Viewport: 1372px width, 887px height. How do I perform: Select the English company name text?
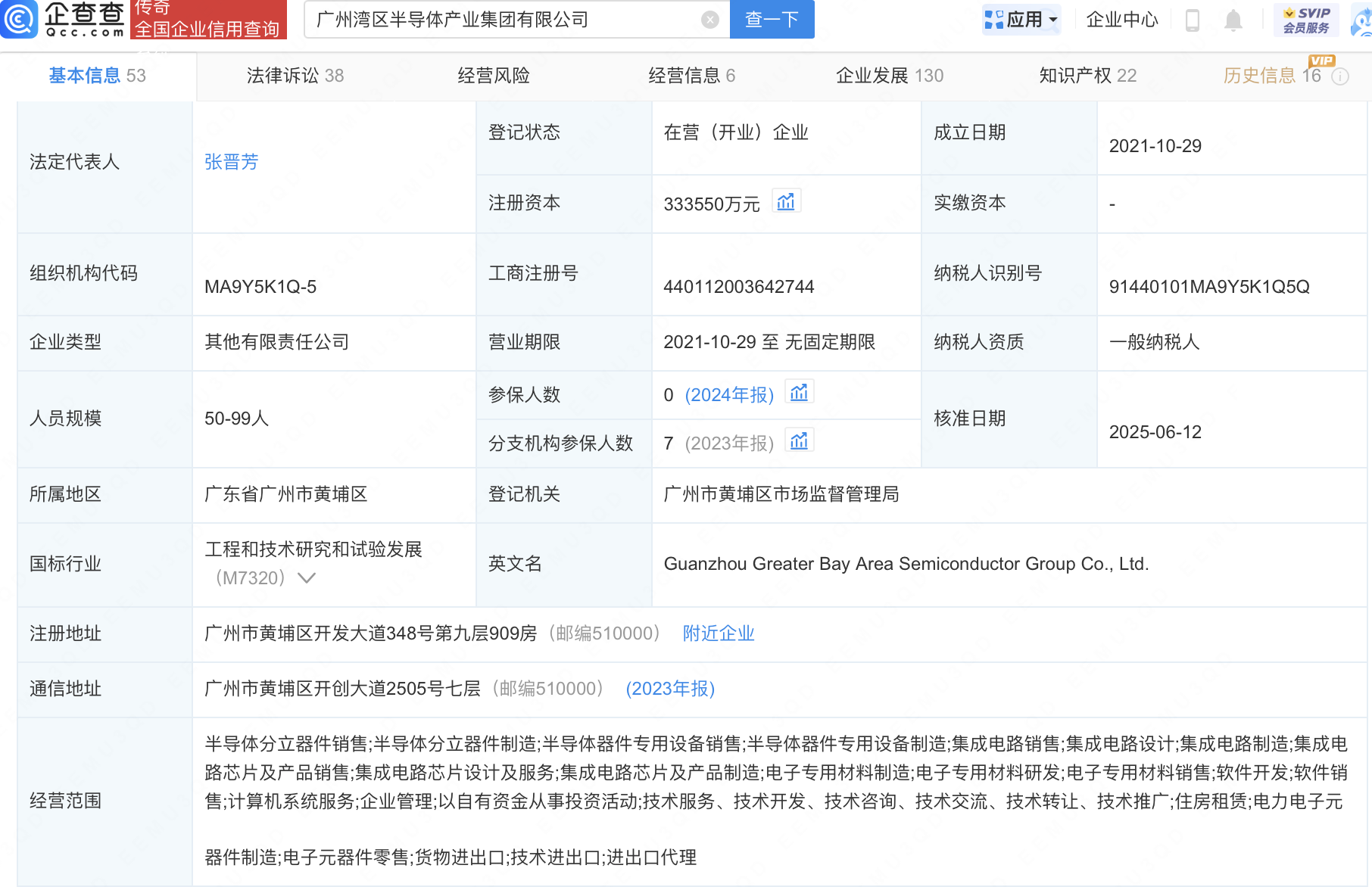pos(906,564)
